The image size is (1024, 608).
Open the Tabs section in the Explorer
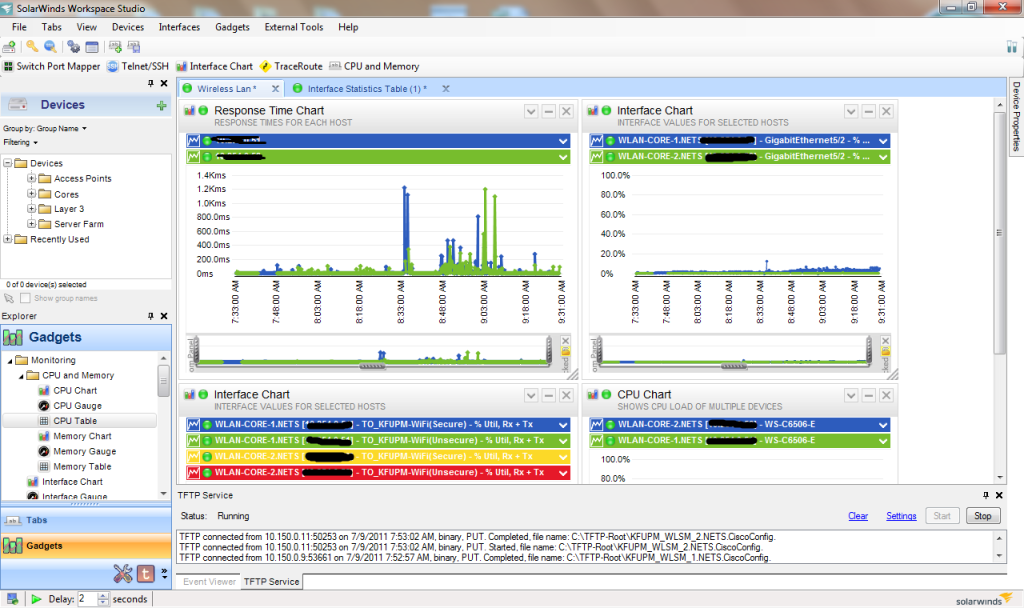86,520
